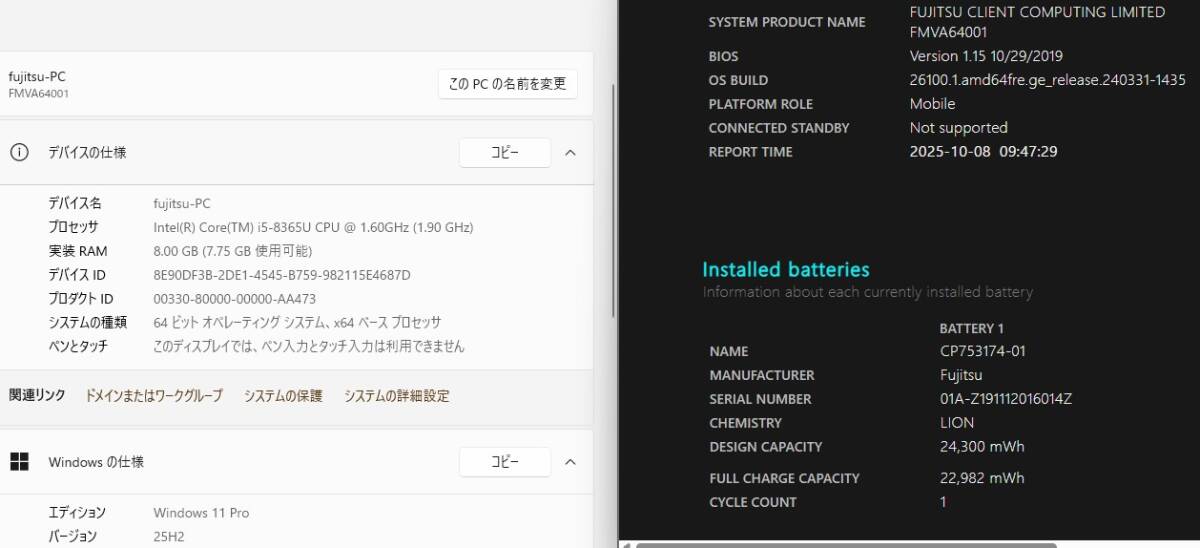
Task: Collapse the device specifications section
Action: [570, 153]
